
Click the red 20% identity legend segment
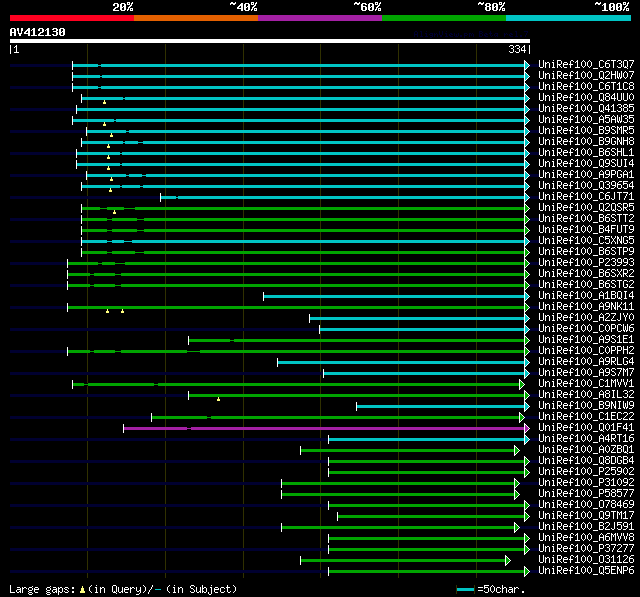(x=72, y=18)
